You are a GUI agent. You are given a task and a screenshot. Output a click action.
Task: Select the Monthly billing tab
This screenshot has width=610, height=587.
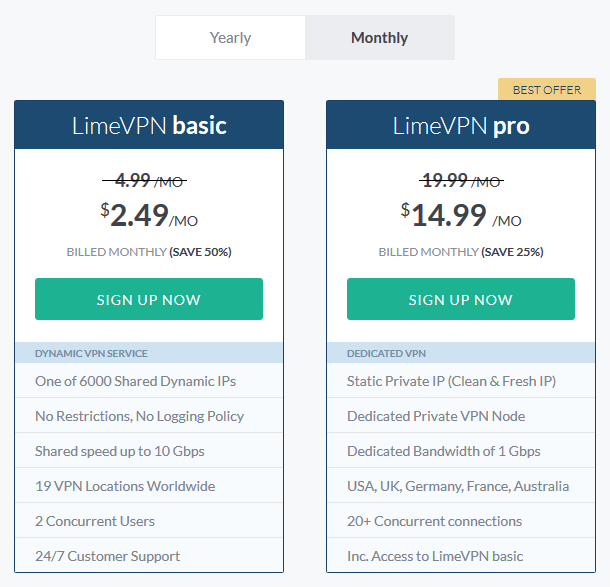[380, 38]
